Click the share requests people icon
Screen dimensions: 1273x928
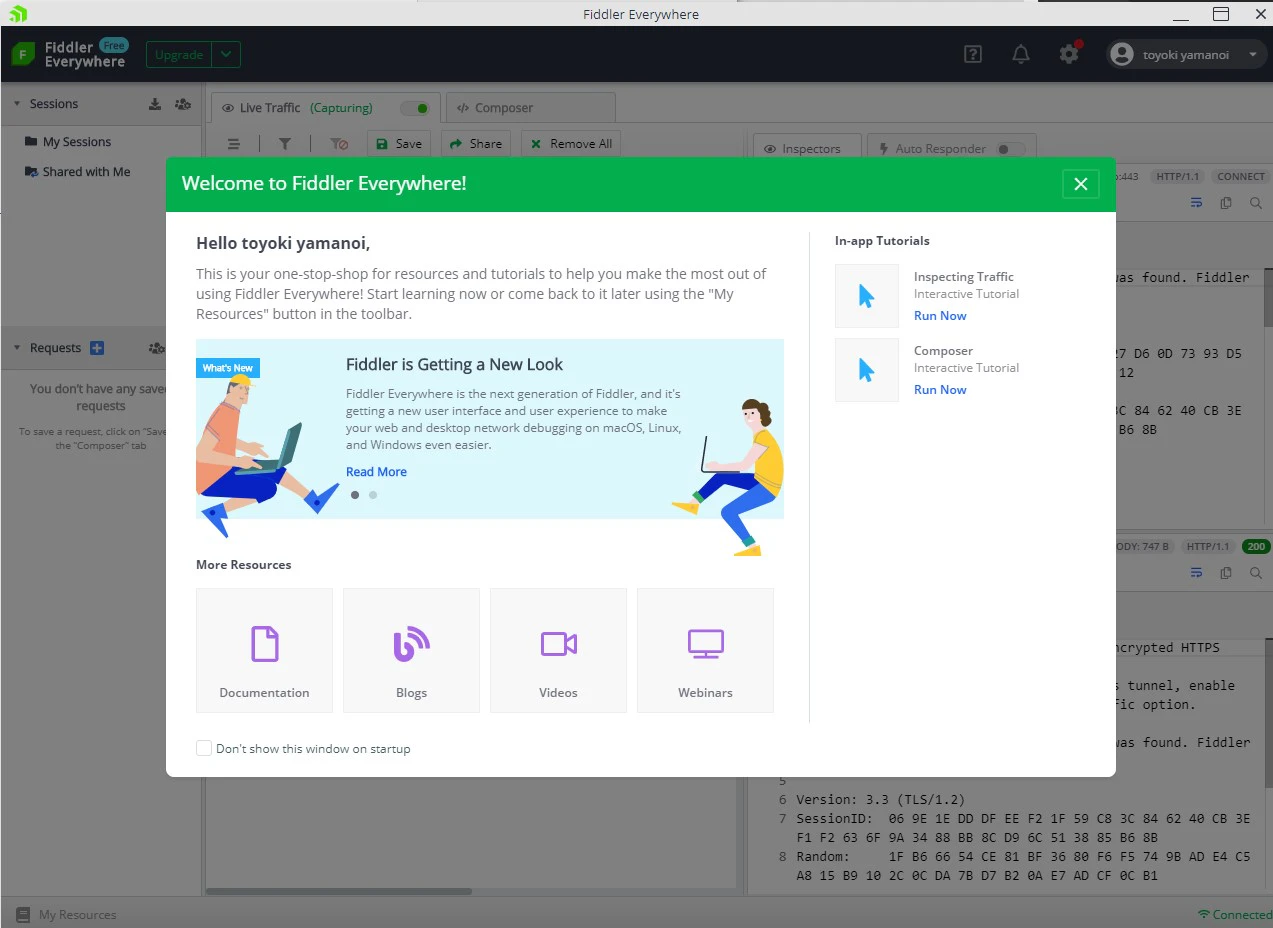[x=156, y=348]
